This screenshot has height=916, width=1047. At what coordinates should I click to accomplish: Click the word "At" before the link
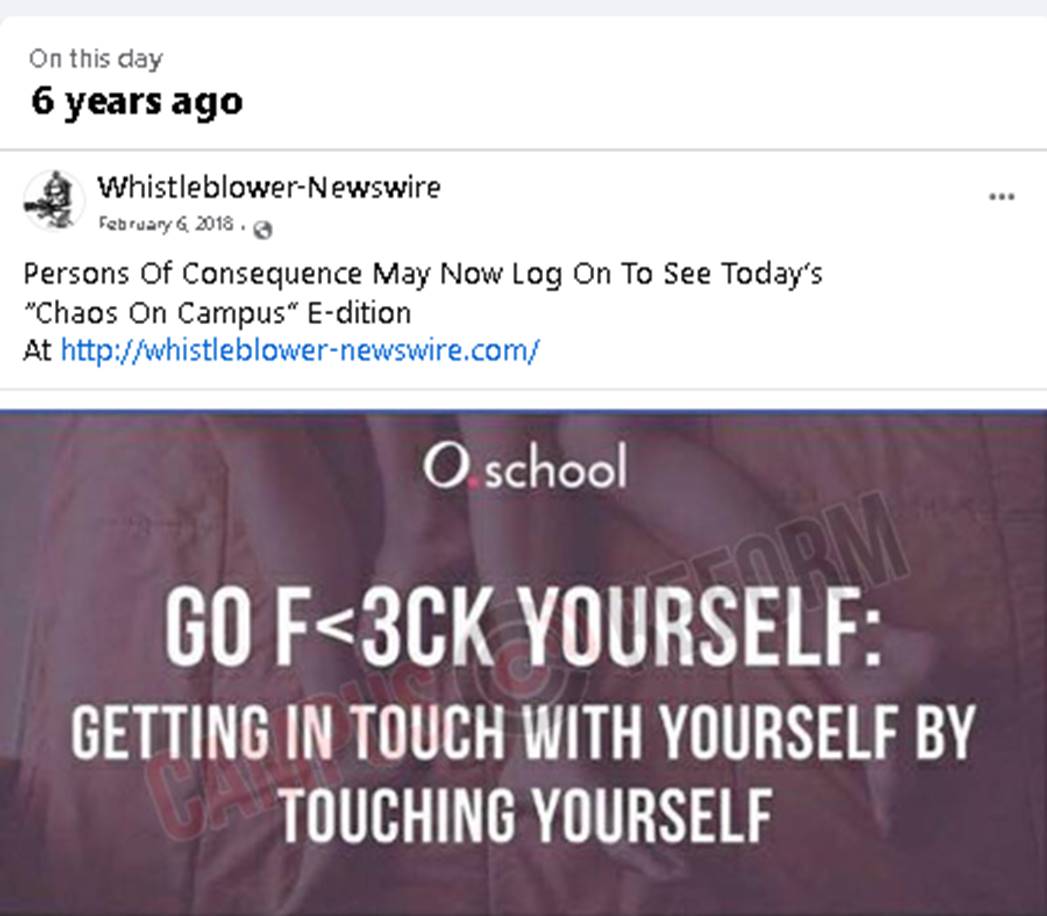(x=37, y=350)
